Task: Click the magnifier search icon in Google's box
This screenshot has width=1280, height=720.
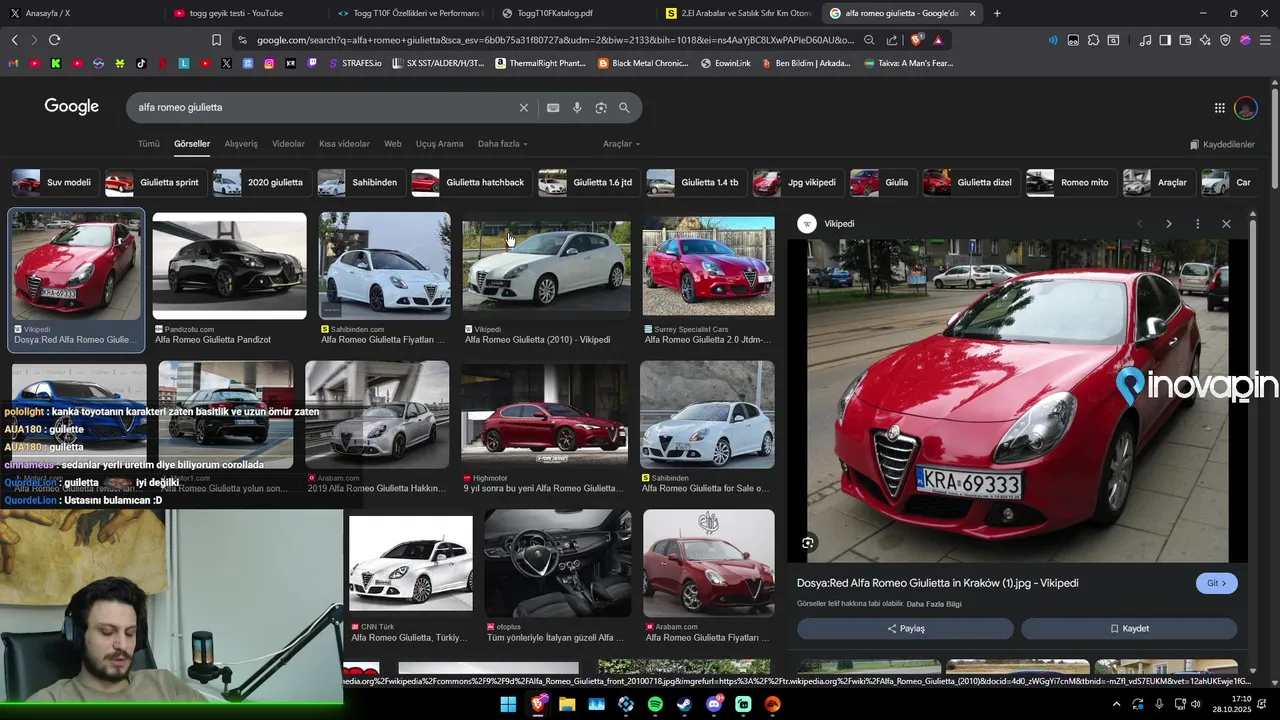Action: tap(624, 107)
